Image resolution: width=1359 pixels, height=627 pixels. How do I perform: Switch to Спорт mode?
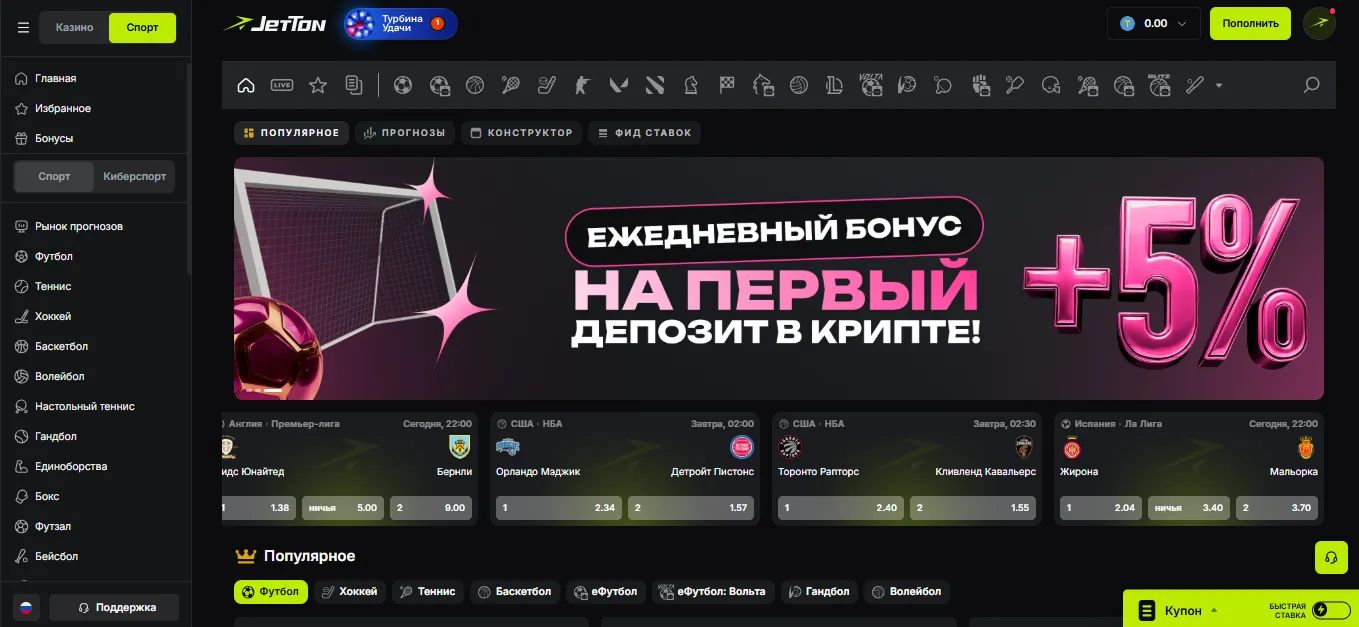(x=142, y=27)
